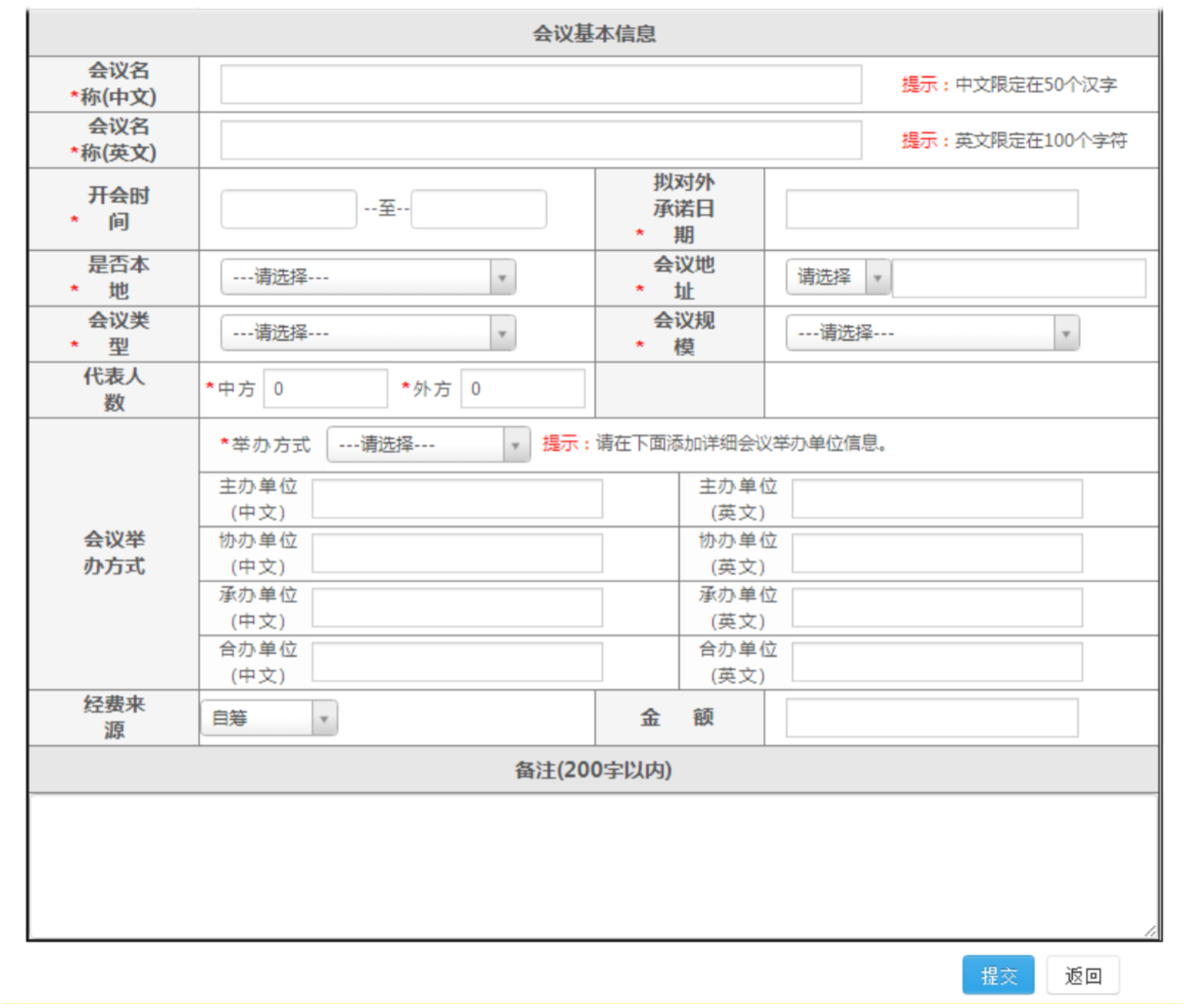Expand the 会议类型 dropdown
1186x1008 pixels.
(x=368, y=333)
